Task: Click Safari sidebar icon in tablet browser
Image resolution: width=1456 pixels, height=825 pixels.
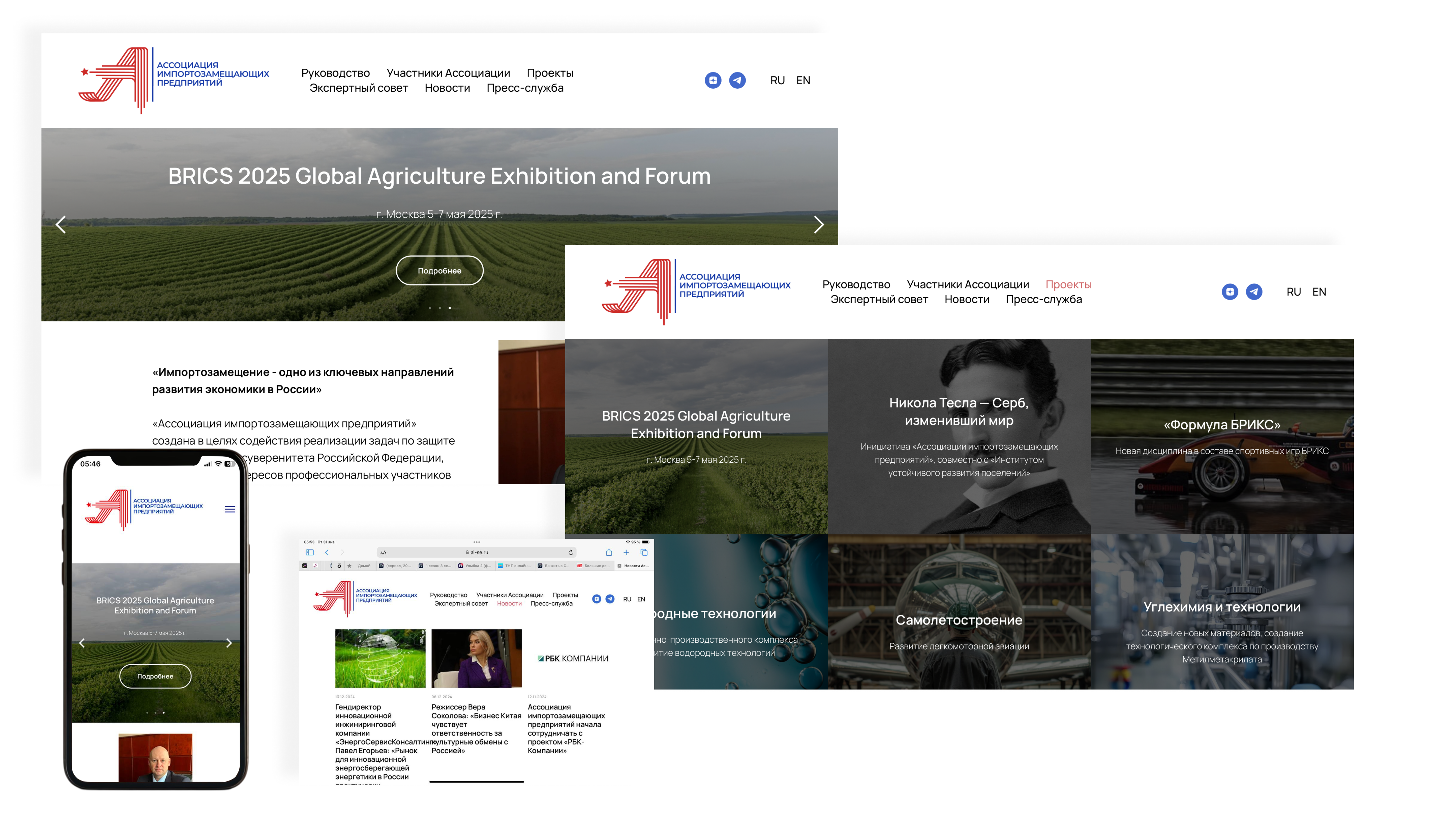Action: (x=309, y=552)
